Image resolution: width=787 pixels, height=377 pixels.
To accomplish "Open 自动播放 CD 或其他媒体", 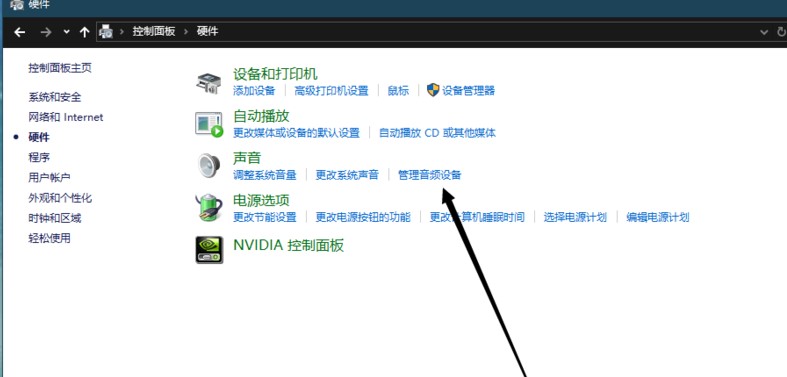I will point(437,133).
